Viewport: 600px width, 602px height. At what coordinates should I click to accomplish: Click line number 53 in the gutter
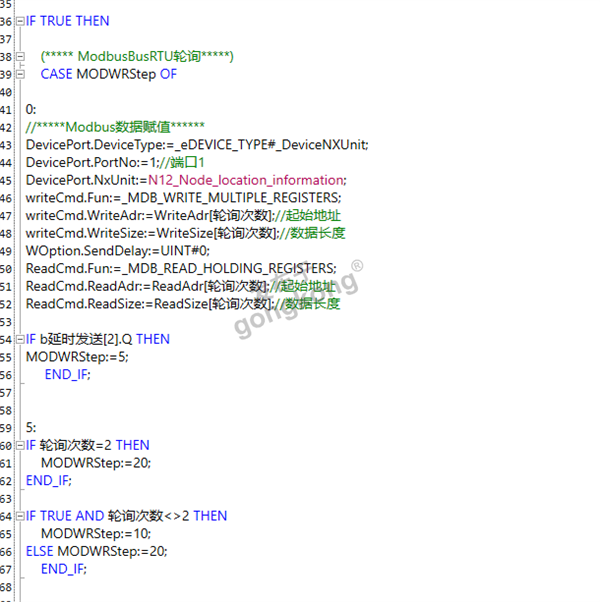tap(7, 322)
